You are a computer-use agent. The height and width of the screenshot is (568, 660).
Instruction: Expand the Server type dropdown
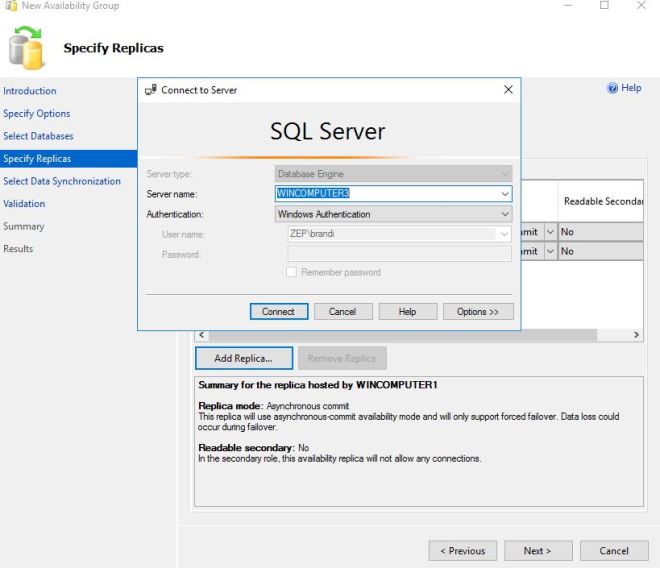[505, 174]
